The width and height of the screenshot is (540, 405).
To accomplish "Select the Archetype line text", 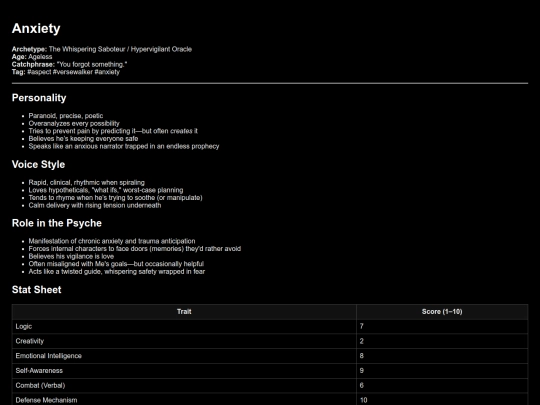I will [x=102, y=49].
